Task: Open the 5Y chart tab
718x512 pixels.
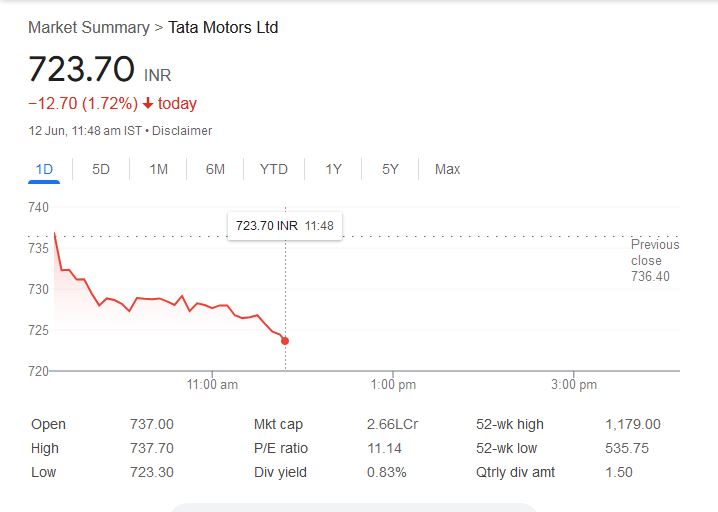Action: (x=390, y=169)
